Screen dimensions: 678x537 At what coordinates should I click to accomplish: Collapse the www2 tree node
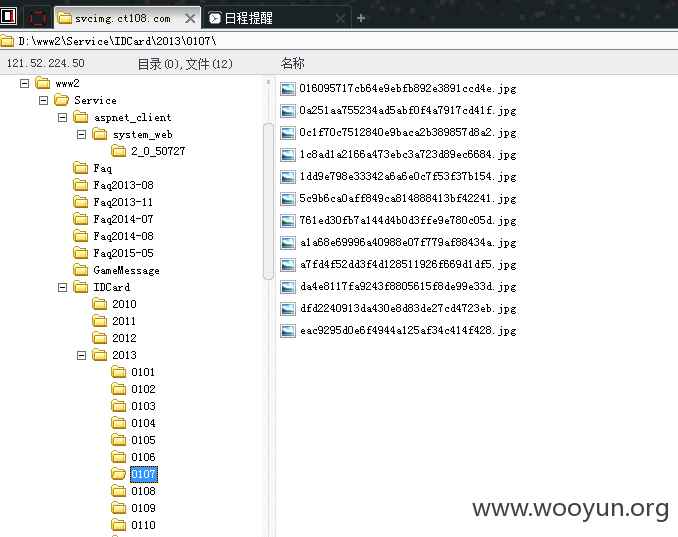point(25,83)
